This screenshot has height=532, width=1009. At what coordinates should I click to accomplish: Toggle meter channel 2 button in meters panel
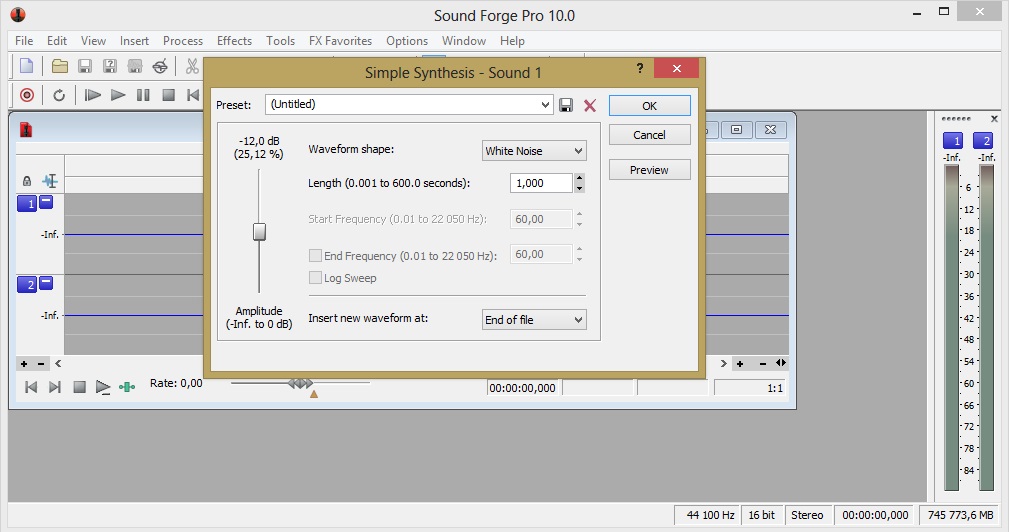[x=983, y=140]
